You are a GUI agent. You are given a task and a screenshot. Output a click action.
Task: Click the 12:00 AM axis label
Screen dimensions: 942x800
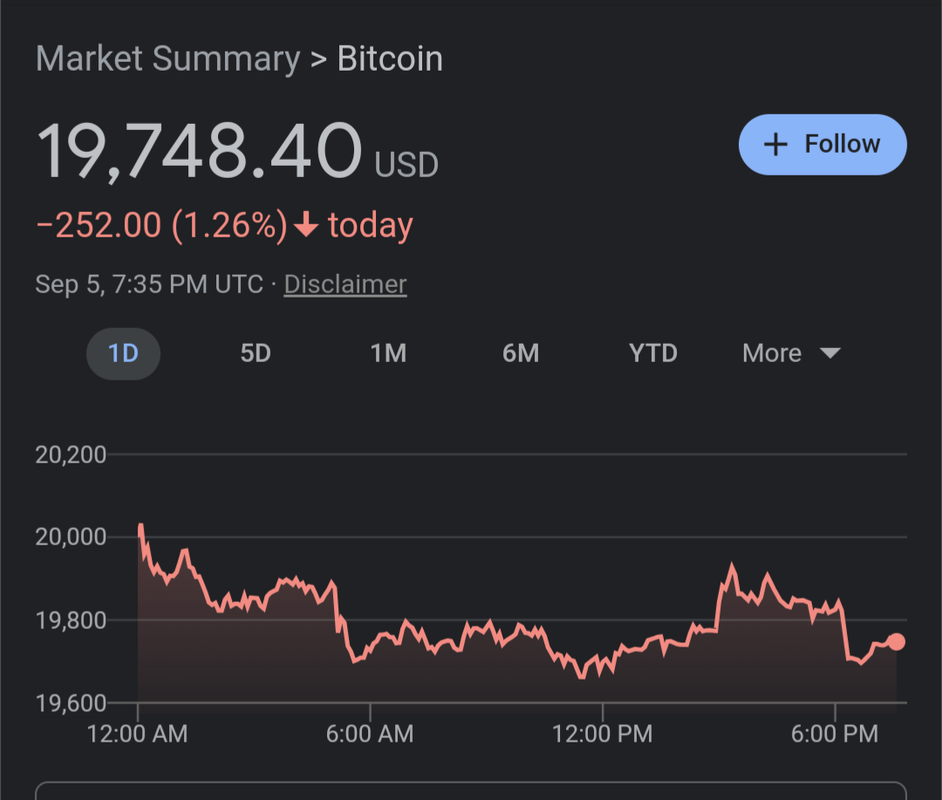137,734
